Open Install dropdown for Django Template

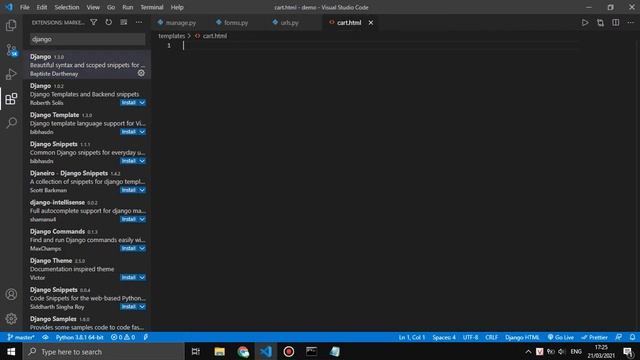pyautogui.click(x=142, y=131)
